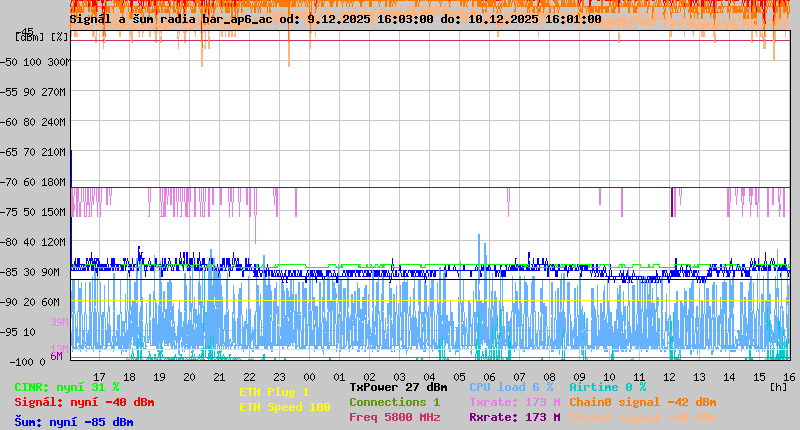
Task: Click the '270M' y-axis label
Action: tap(53, 92)
